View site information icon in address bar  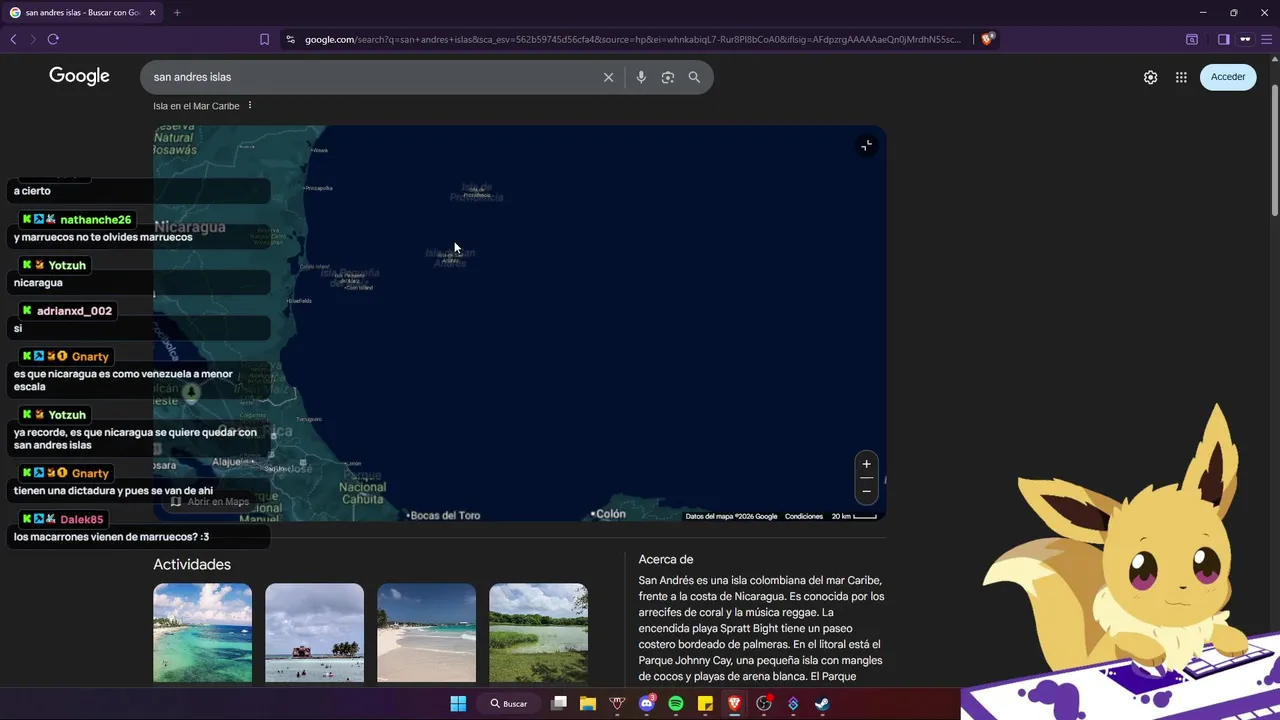(290, 39)
